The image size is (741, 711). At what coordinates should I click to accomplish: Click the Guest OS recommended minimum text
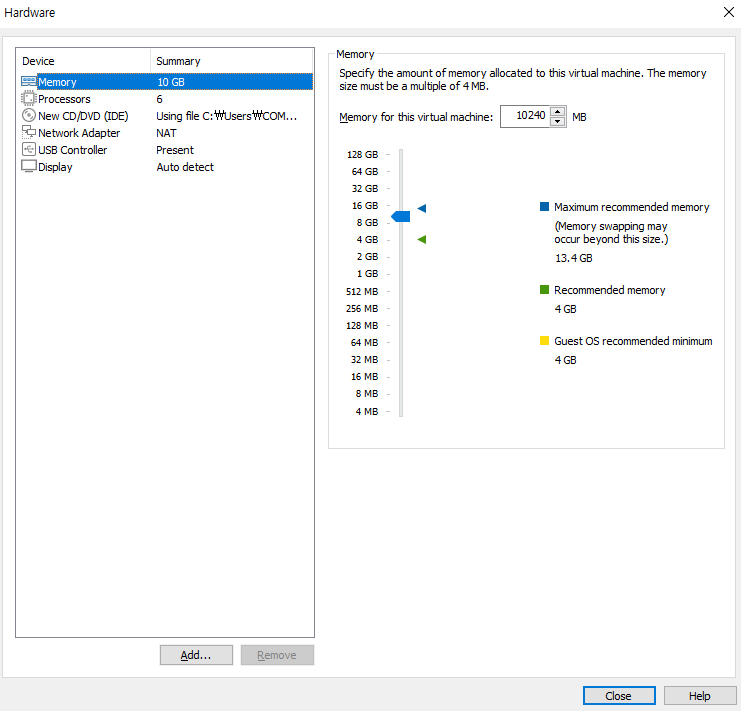click(633, 341)
